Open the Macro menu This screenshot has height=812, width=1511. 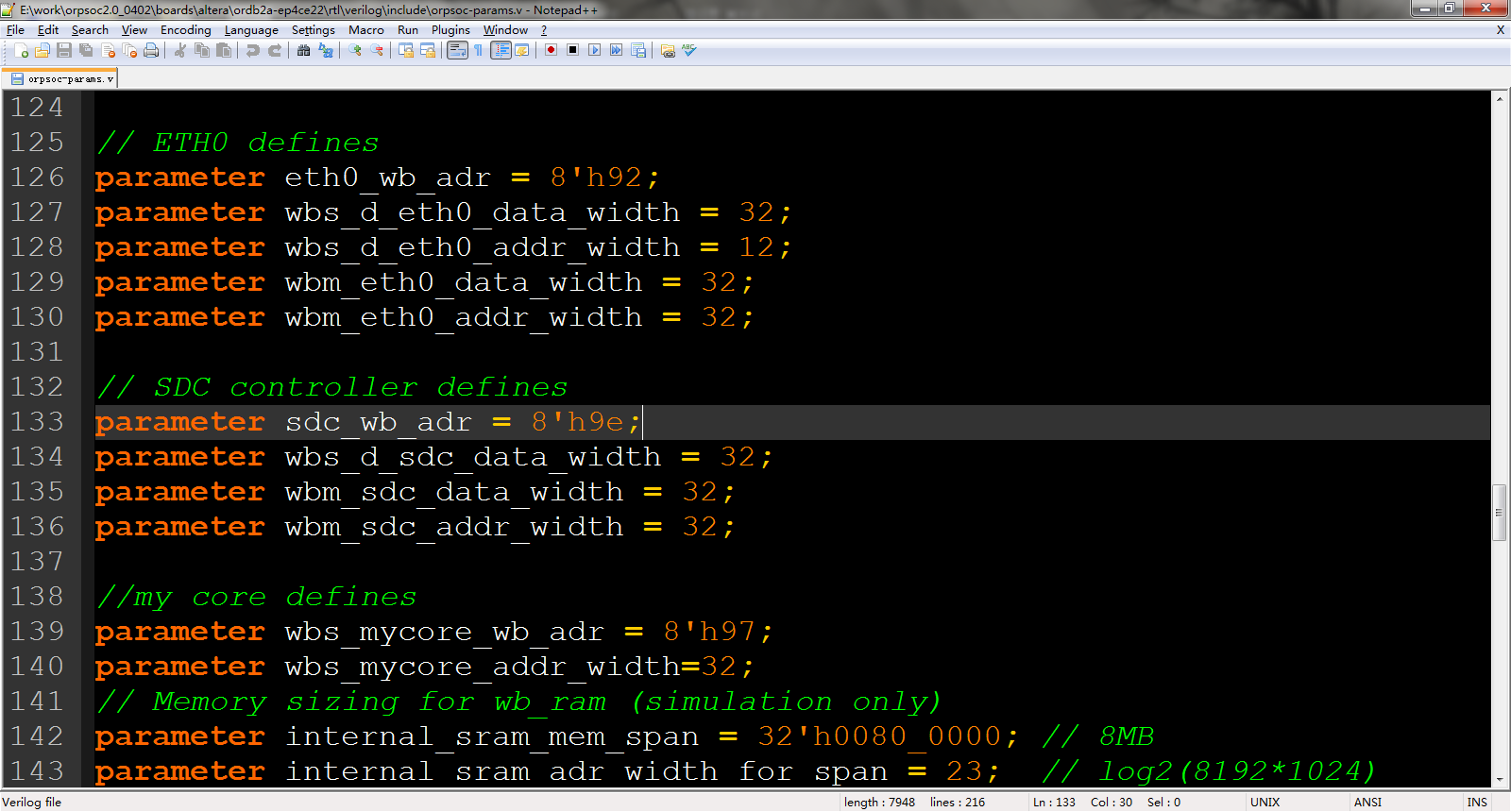pyautogui.click(x=366, y=30)
